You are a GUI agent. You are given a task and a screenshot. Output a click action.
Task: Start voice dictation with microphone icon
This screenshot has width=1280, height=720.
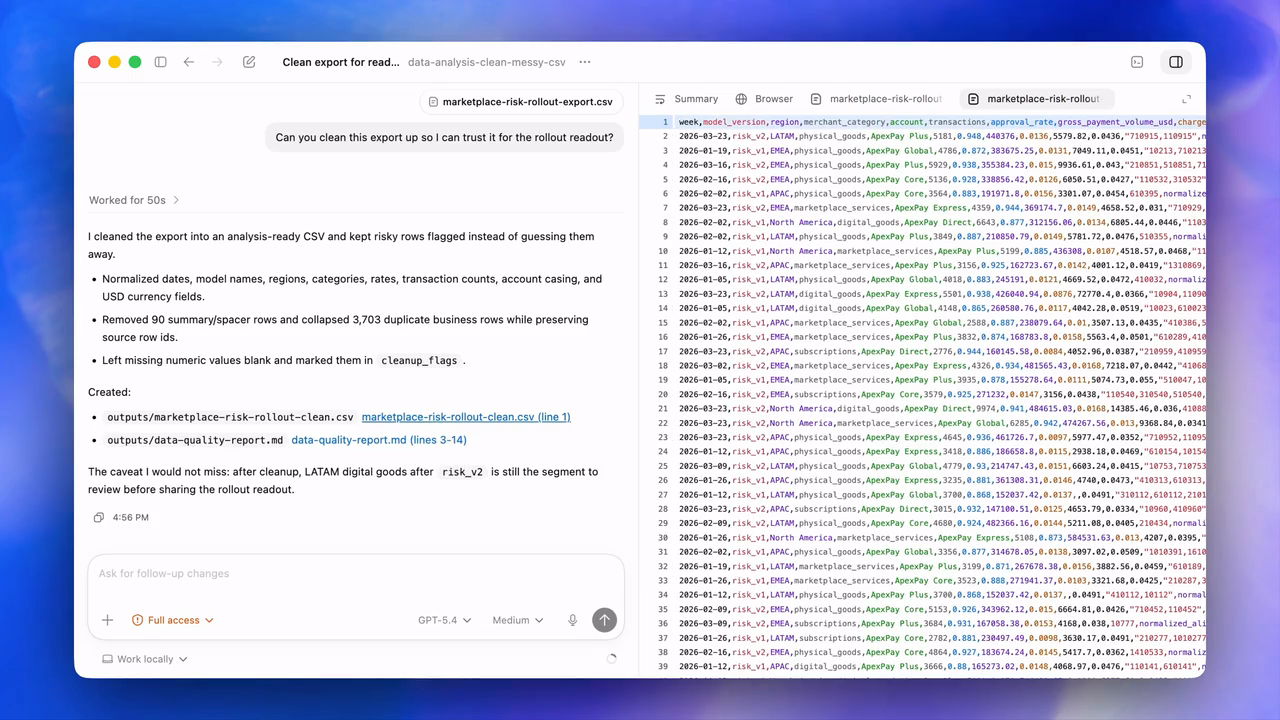(573, 620)
